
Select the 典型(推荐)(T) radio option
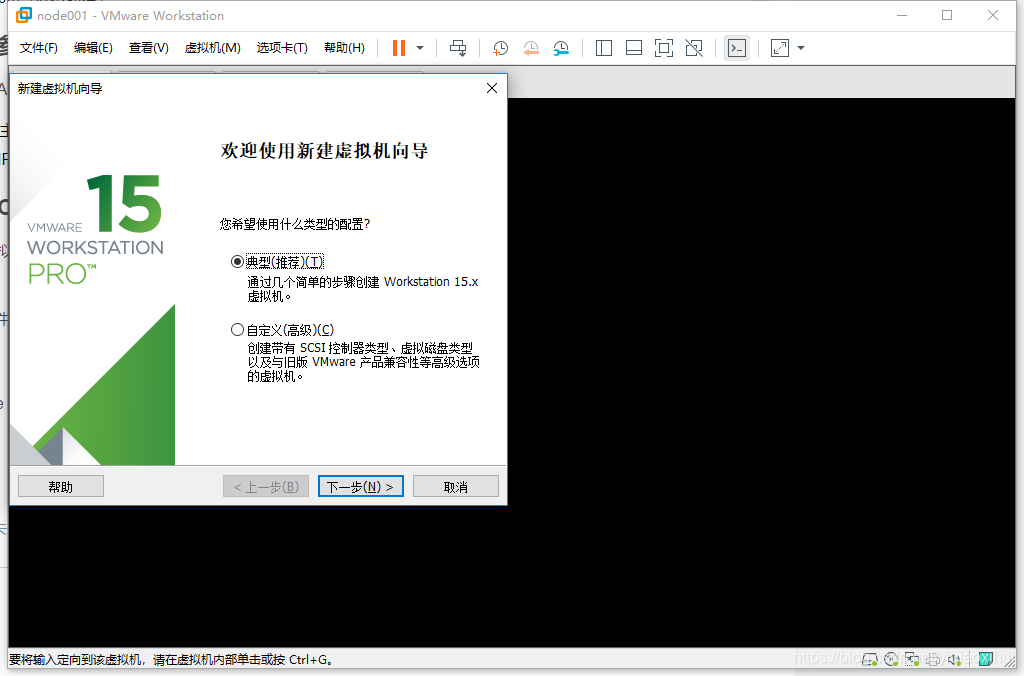coord(278,262)
